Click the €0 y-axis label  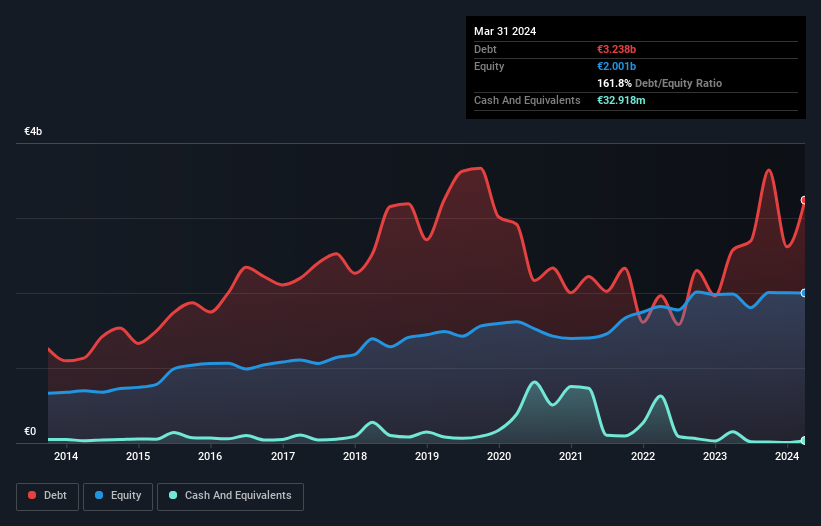pyautogui.click(x=30, y=431)
